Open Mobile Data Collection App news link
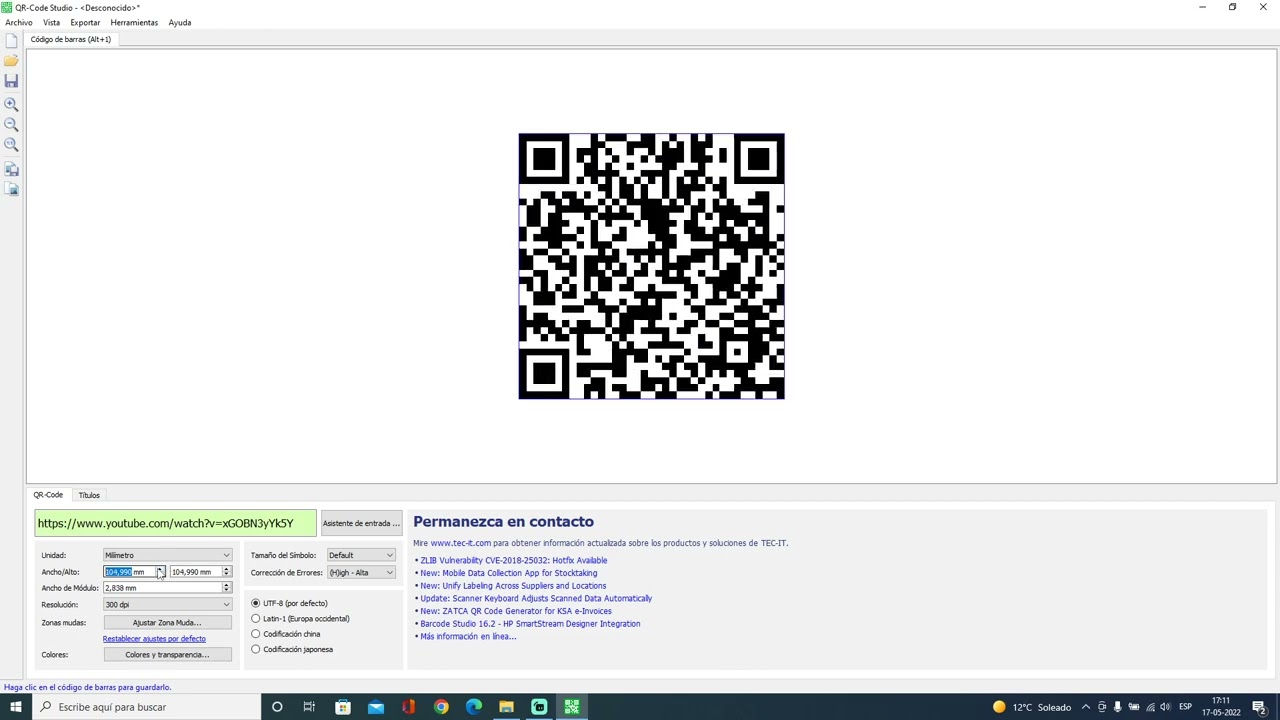The image size is (1280, 720). tap(508, 573)
